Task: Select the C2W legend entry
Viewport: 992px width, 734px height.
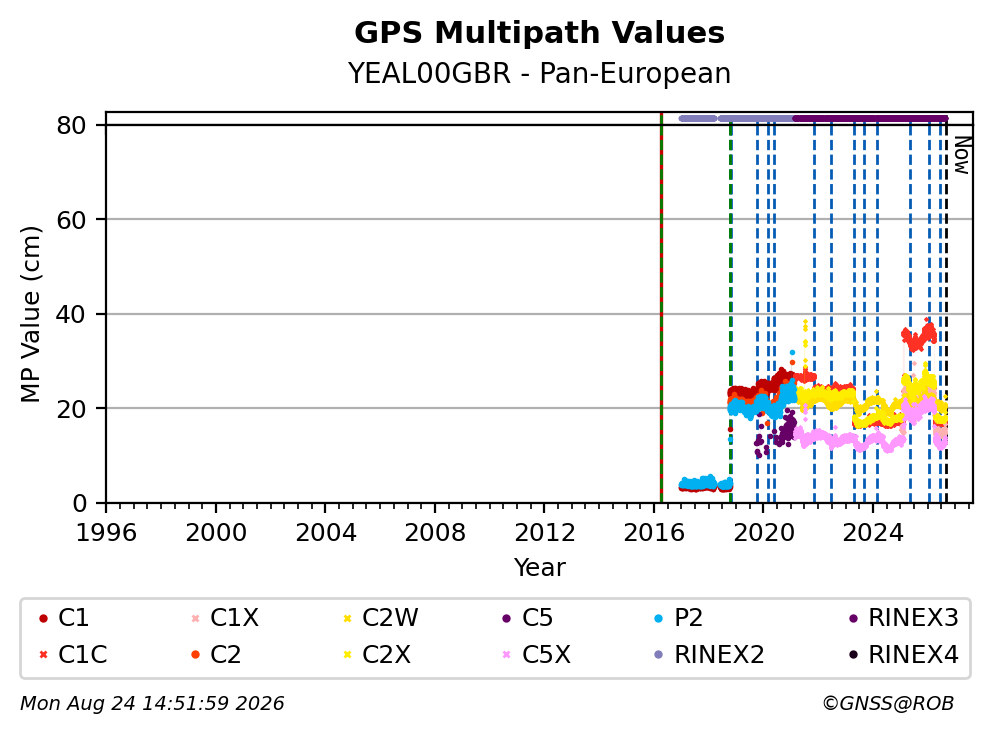Action: click(380, 618)
